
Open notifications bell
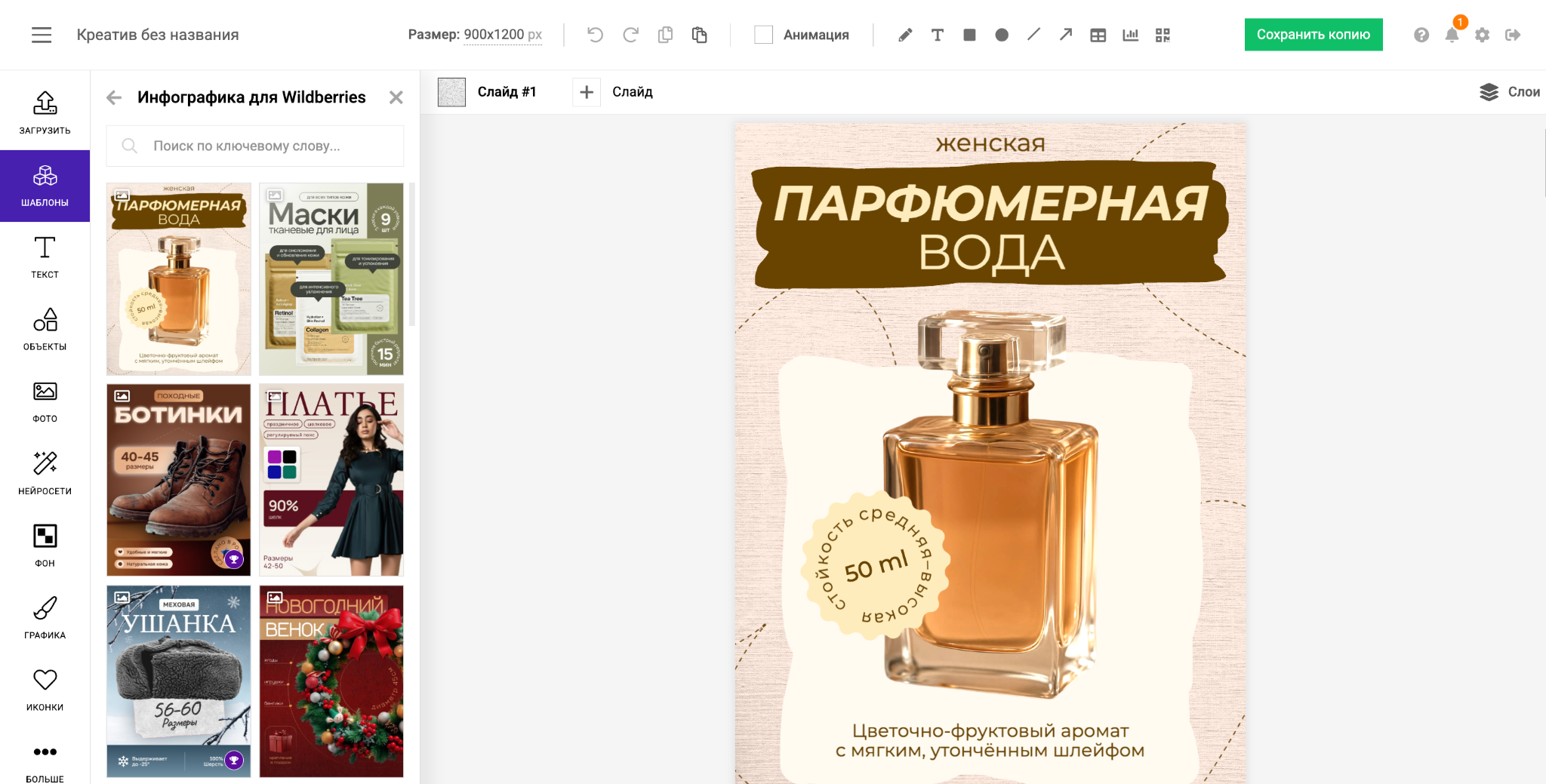coord(1452,35)
